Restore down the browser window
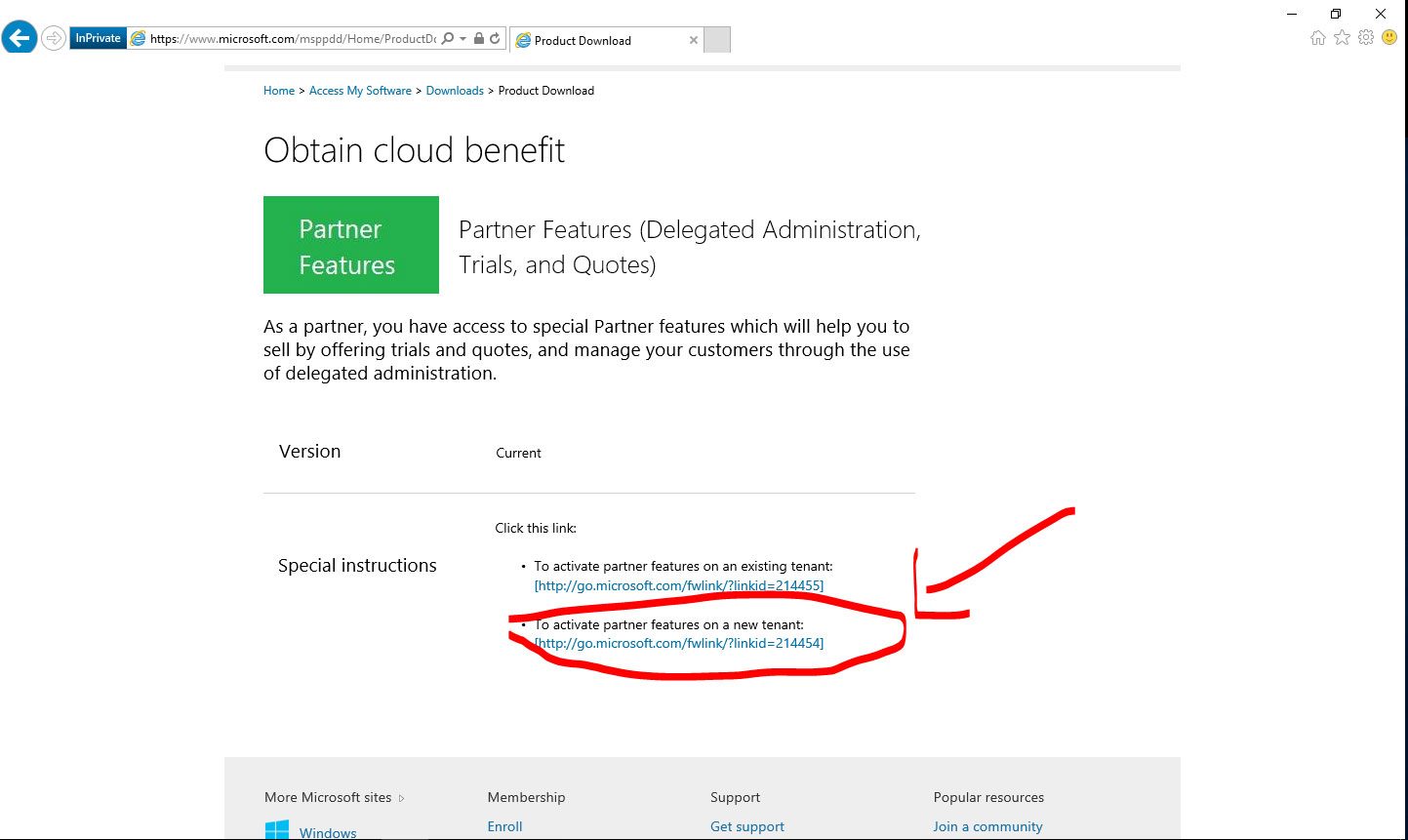This screenshot has width=1408, height=840. tap(1336, 14)
